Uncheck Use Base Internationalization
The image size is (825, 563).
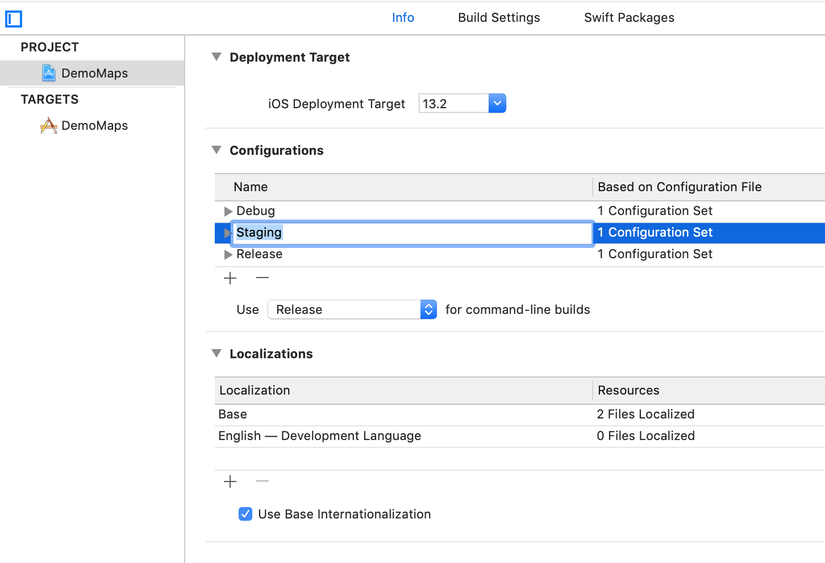245,514
